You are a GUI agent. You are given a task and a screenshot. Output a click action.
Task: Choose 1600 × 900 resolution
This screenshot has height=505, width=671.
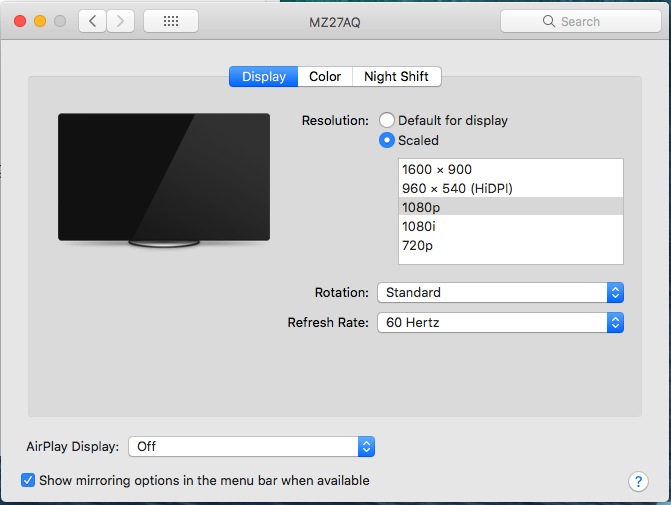point(511,169)
